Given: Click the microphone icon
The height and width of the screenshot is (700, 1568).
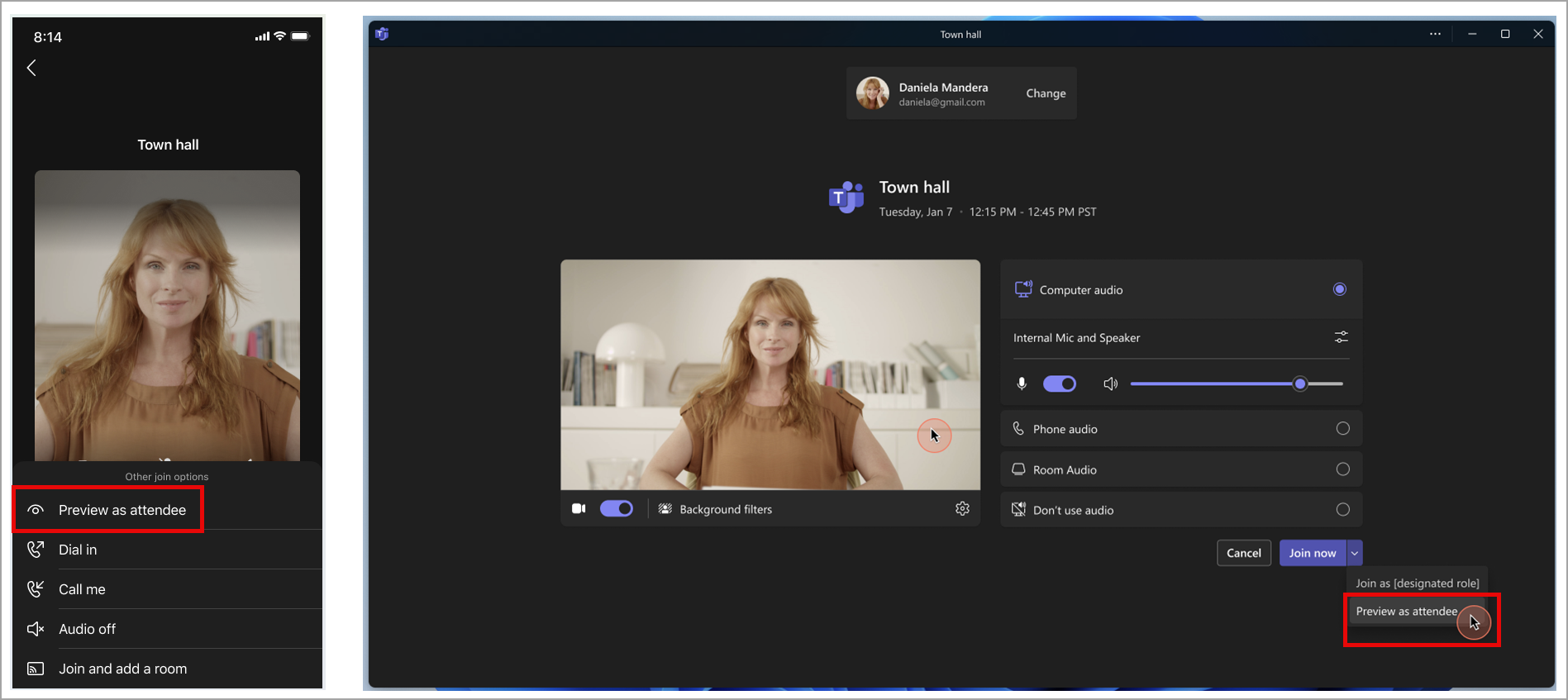Looking at the screenshot, I should point(1022,383).
